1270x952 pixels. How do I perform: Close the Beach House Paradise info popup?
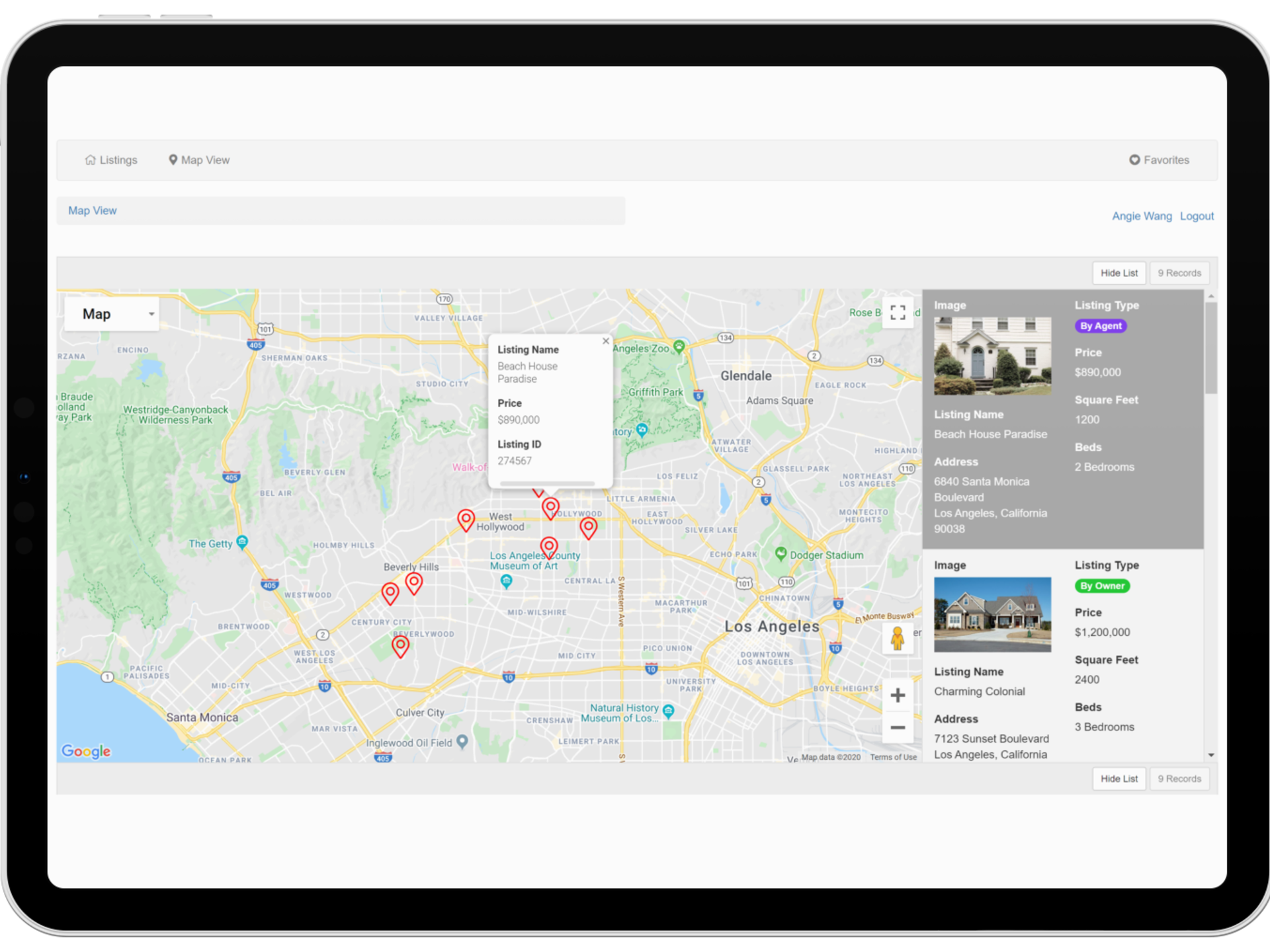(605, 341)
